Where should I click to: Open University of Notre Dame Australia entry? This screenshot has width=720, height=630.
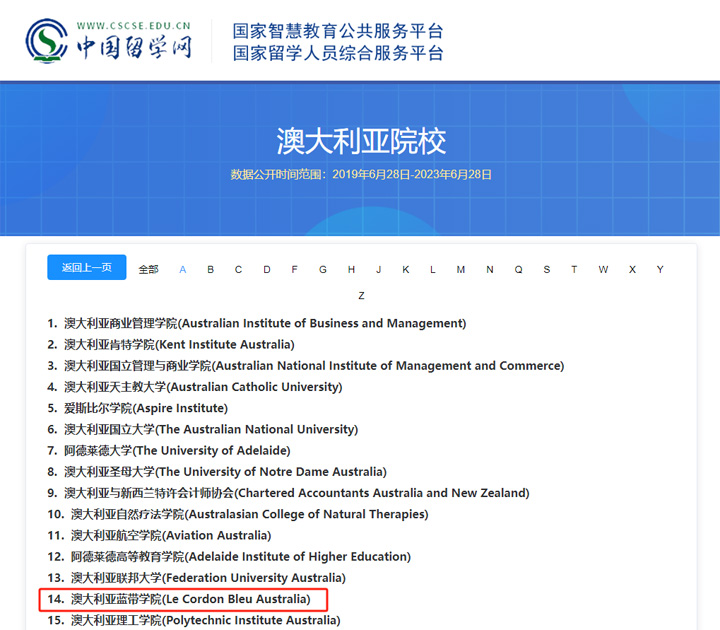pyautogui.click(x=217, y=472)
